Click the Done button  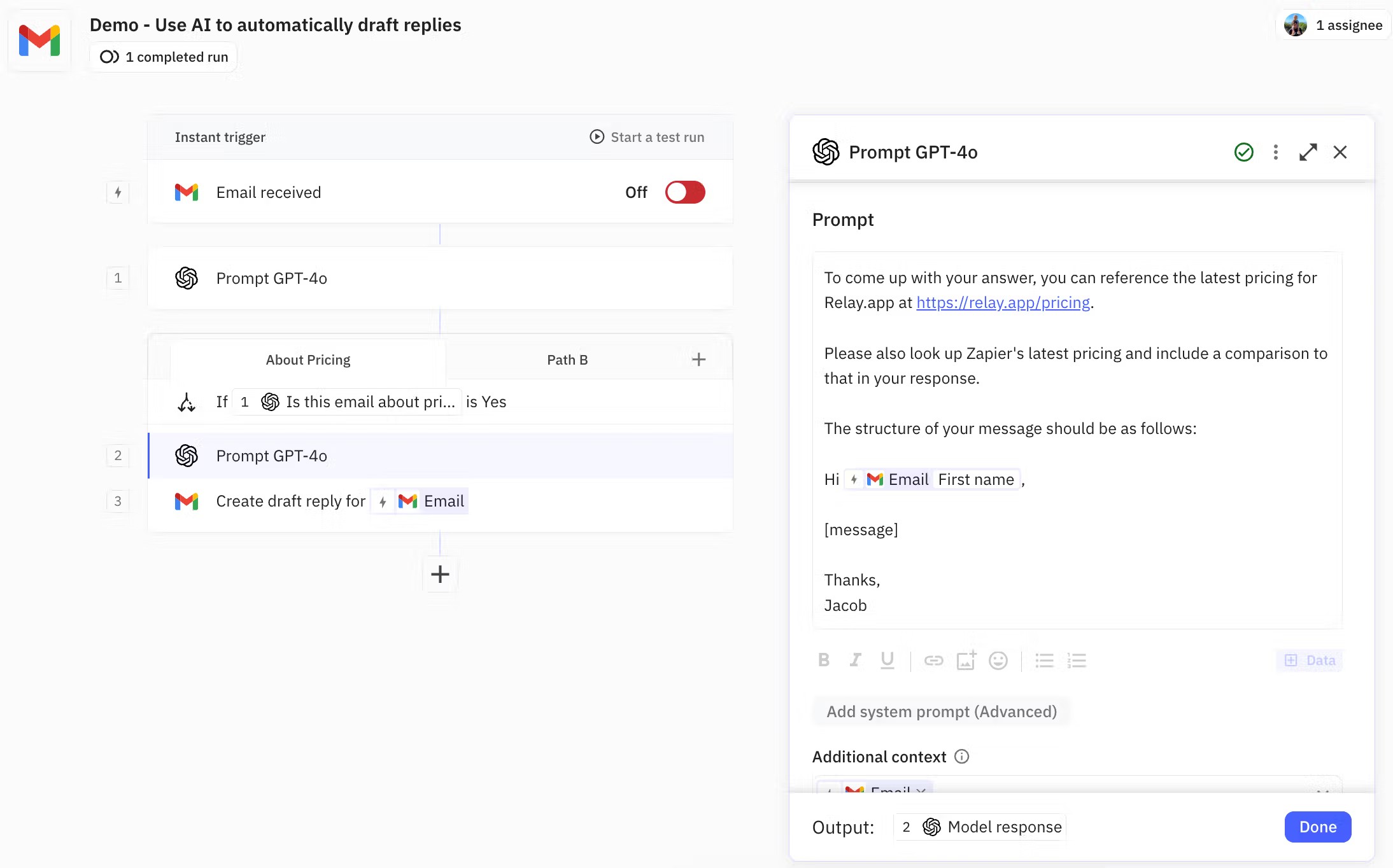(x=1317, y=827)
